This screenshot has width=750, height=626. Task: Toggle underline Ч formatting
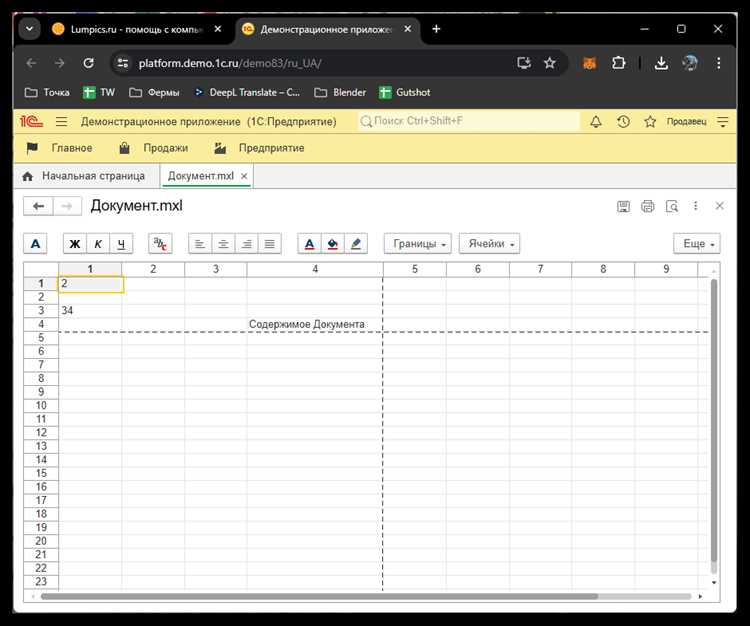pos(121,243)
